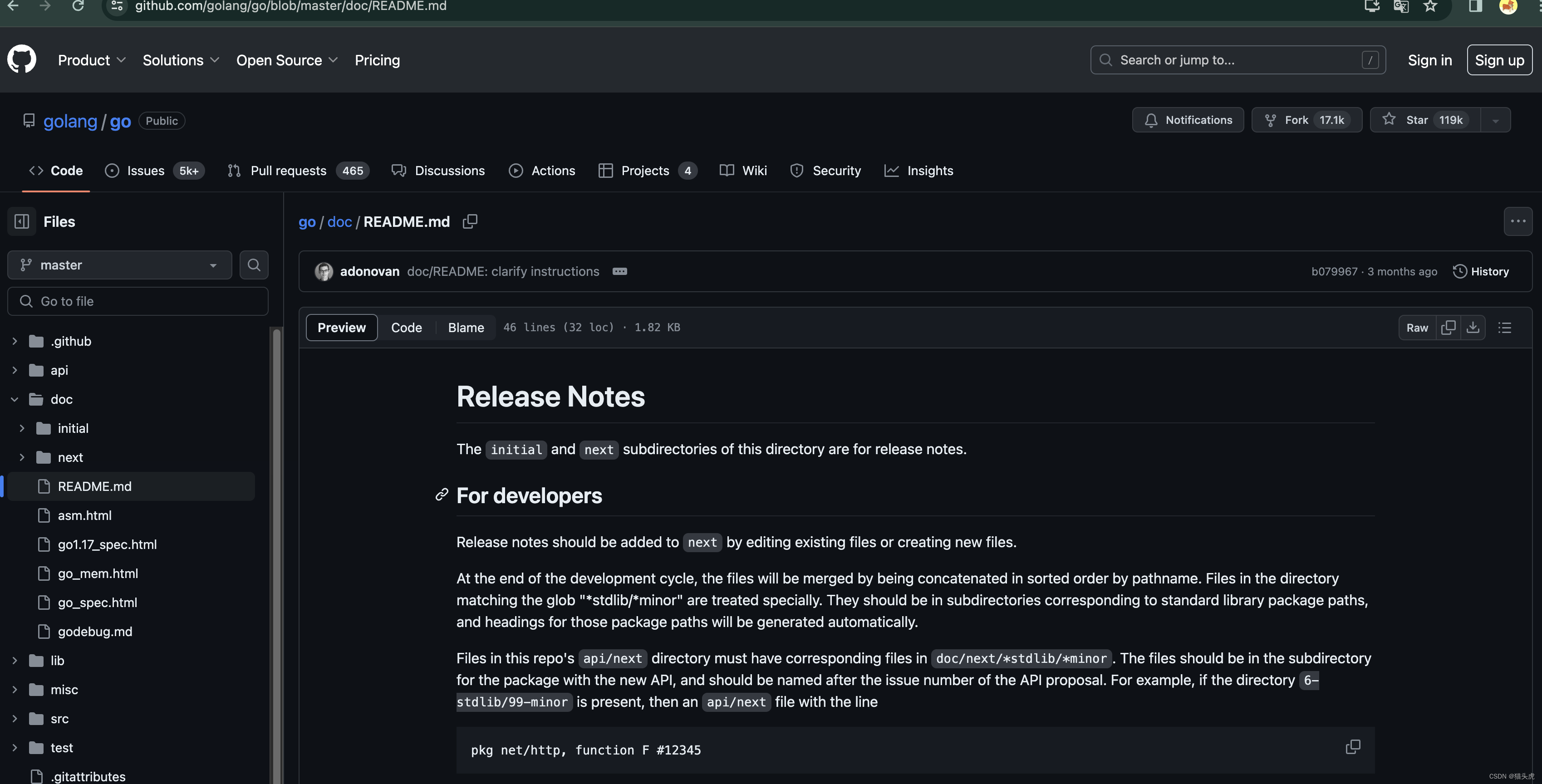
Task: Open the browser side panel icon
Action: (x=1475, y=6)
